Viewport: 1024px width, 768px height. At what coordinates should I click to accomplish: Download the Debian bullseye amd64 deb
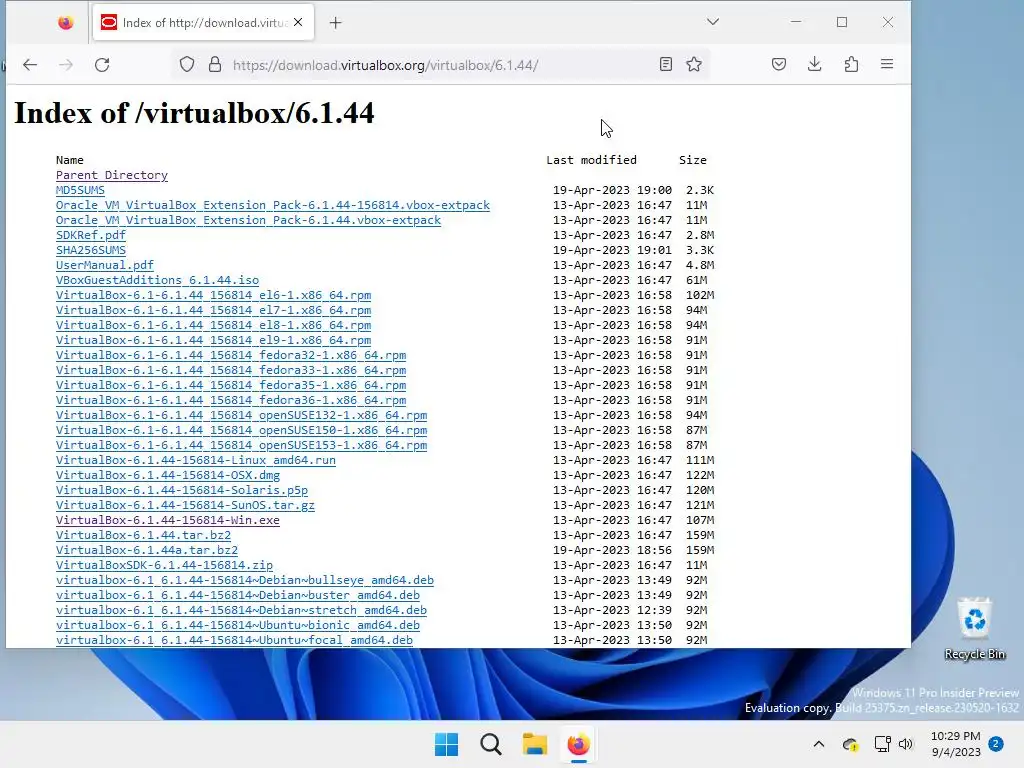(x=245, y=581)
